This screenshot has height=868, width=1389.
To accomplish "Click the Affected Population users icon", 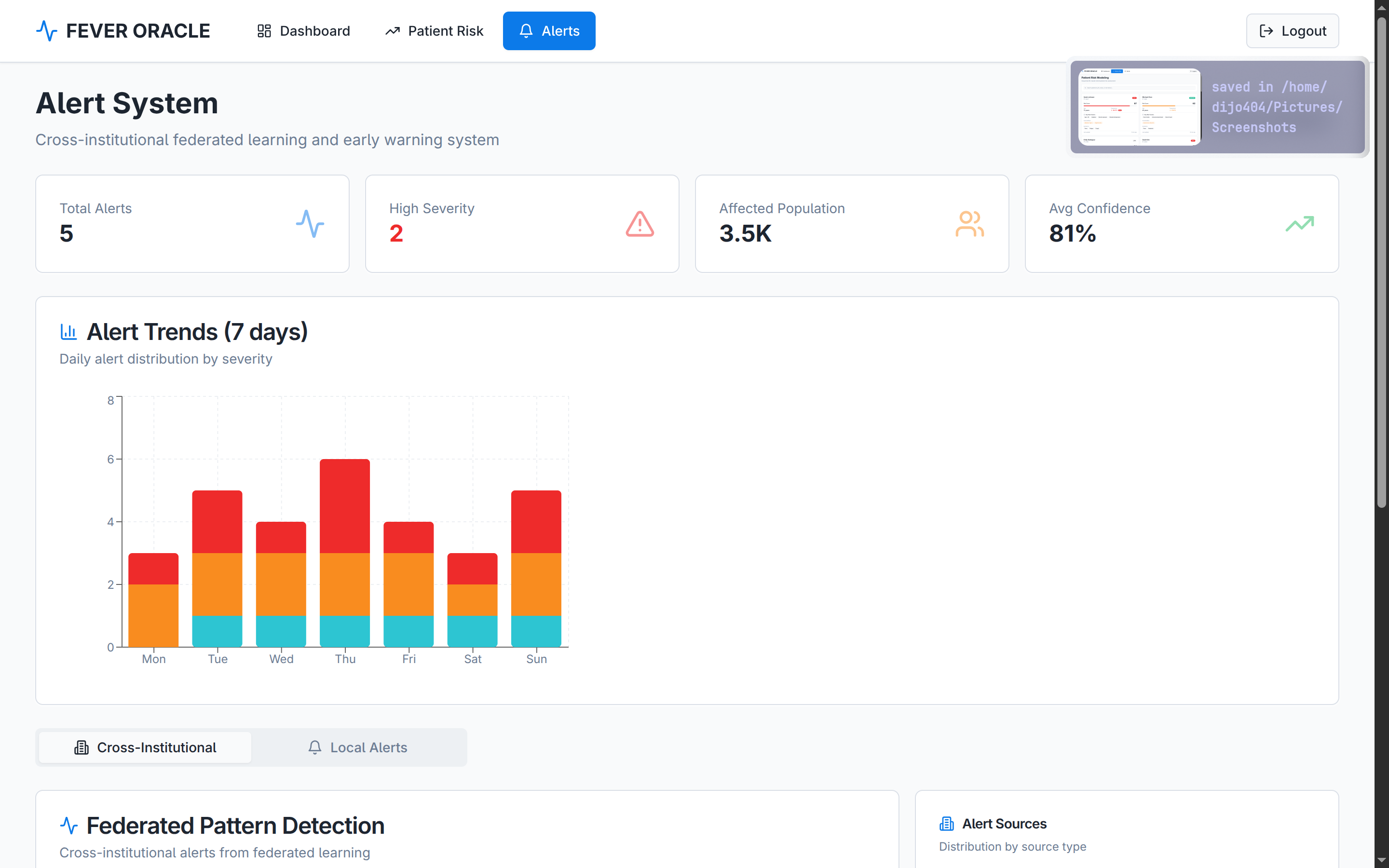I will click(969, 224).
